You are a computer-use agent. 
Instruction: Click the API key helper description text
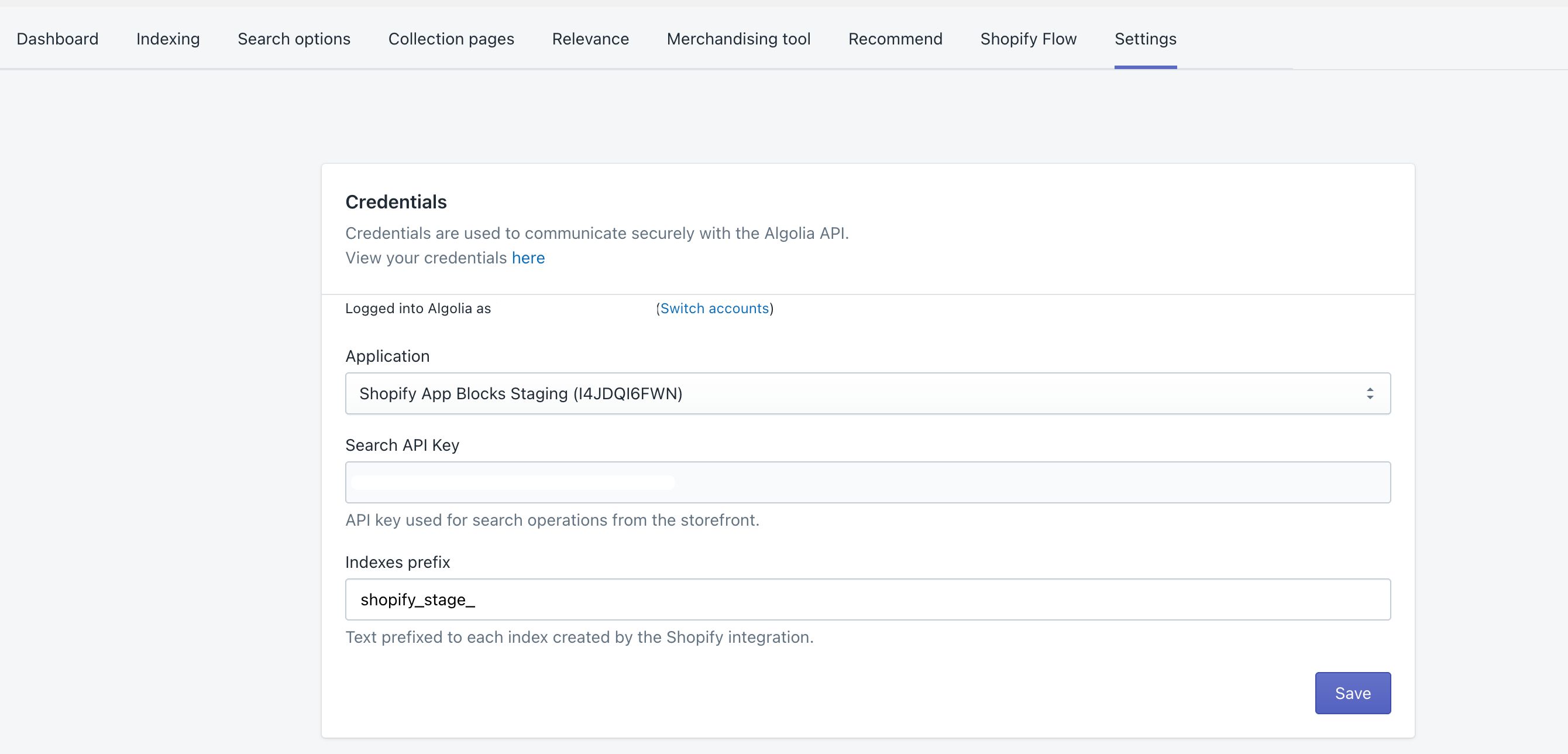point(552,520)
